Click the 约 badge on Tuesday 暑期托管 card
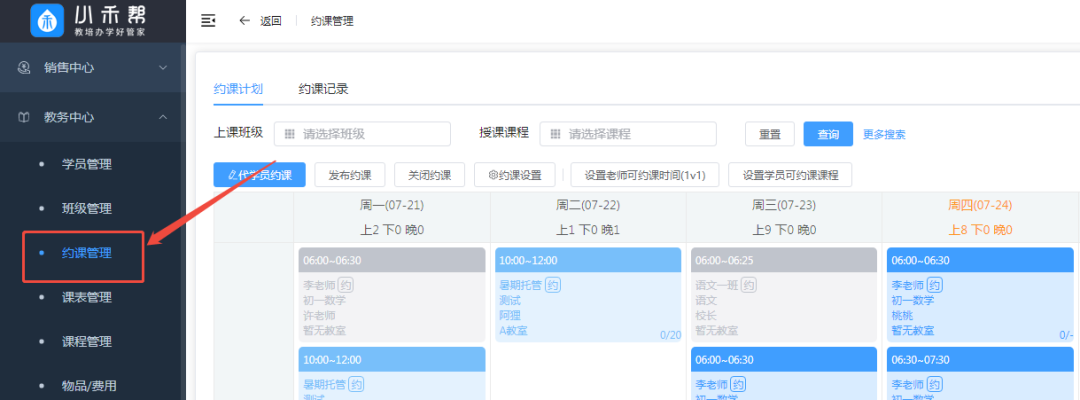 [553, 285]
